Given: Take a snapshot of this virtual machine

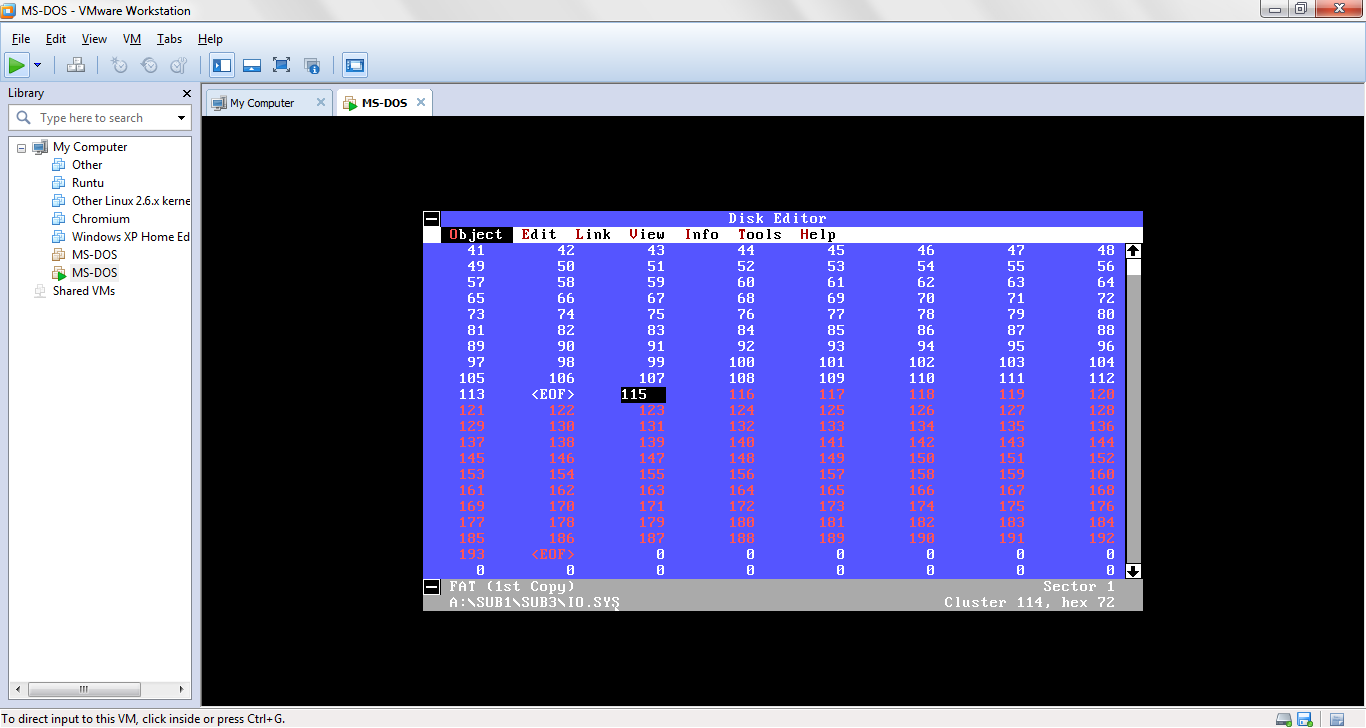Looking at the screenshot, I should pyautogui.click(x=119, y=66).
